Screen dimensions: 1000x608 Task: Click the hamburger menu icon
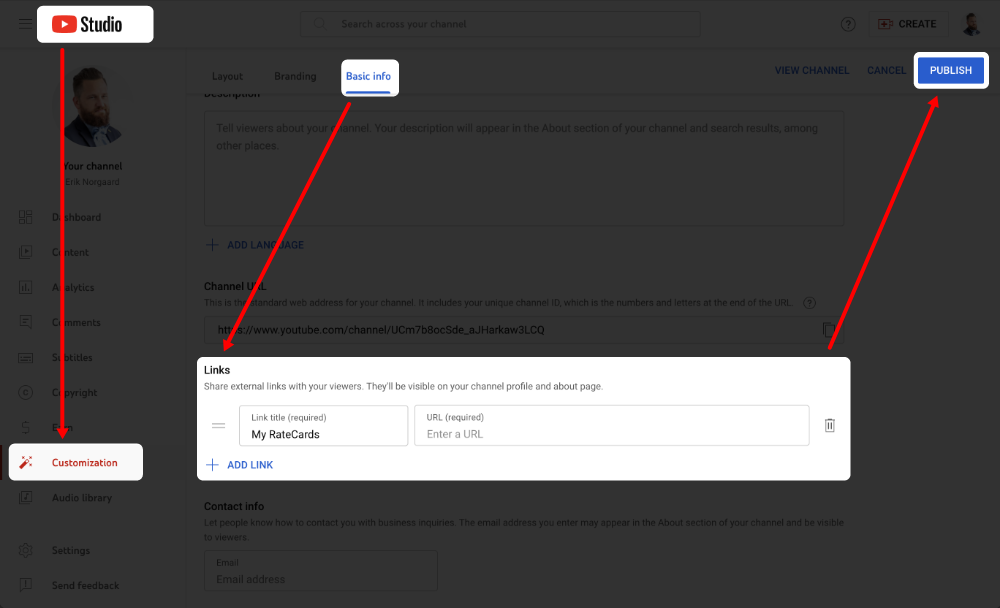(25, 24)
